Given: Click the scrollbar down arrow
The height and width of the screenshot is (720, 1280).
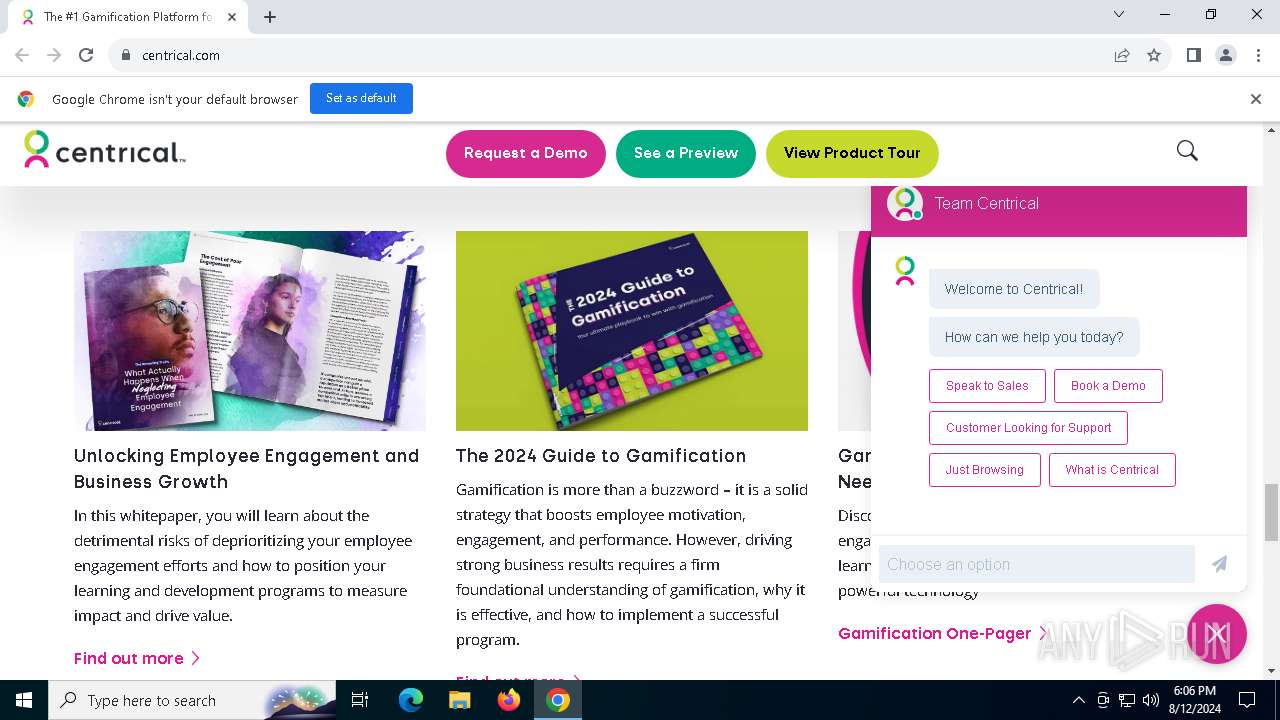Looking at the screenshot, I should click(x=1271, y=671).
